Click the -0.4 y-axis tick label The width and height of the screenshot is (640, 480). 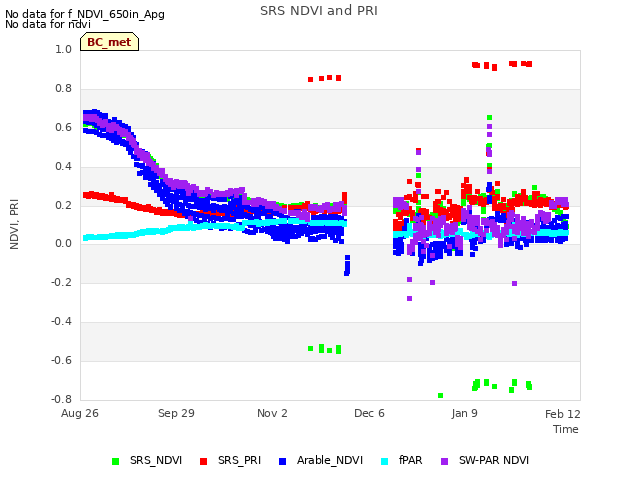(61, 322)
